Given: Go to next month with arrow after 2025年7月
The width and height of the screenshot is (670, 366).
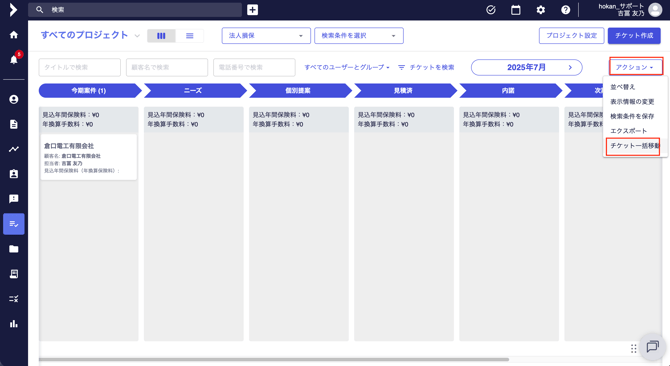Looking at the screenshot, I should tap(570, 67).
